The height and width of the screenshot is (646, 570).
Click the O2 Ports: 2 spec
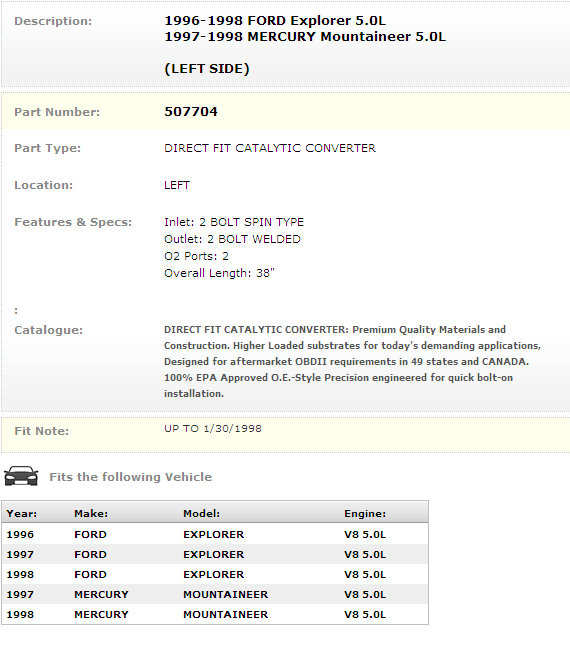click(196, 256)
